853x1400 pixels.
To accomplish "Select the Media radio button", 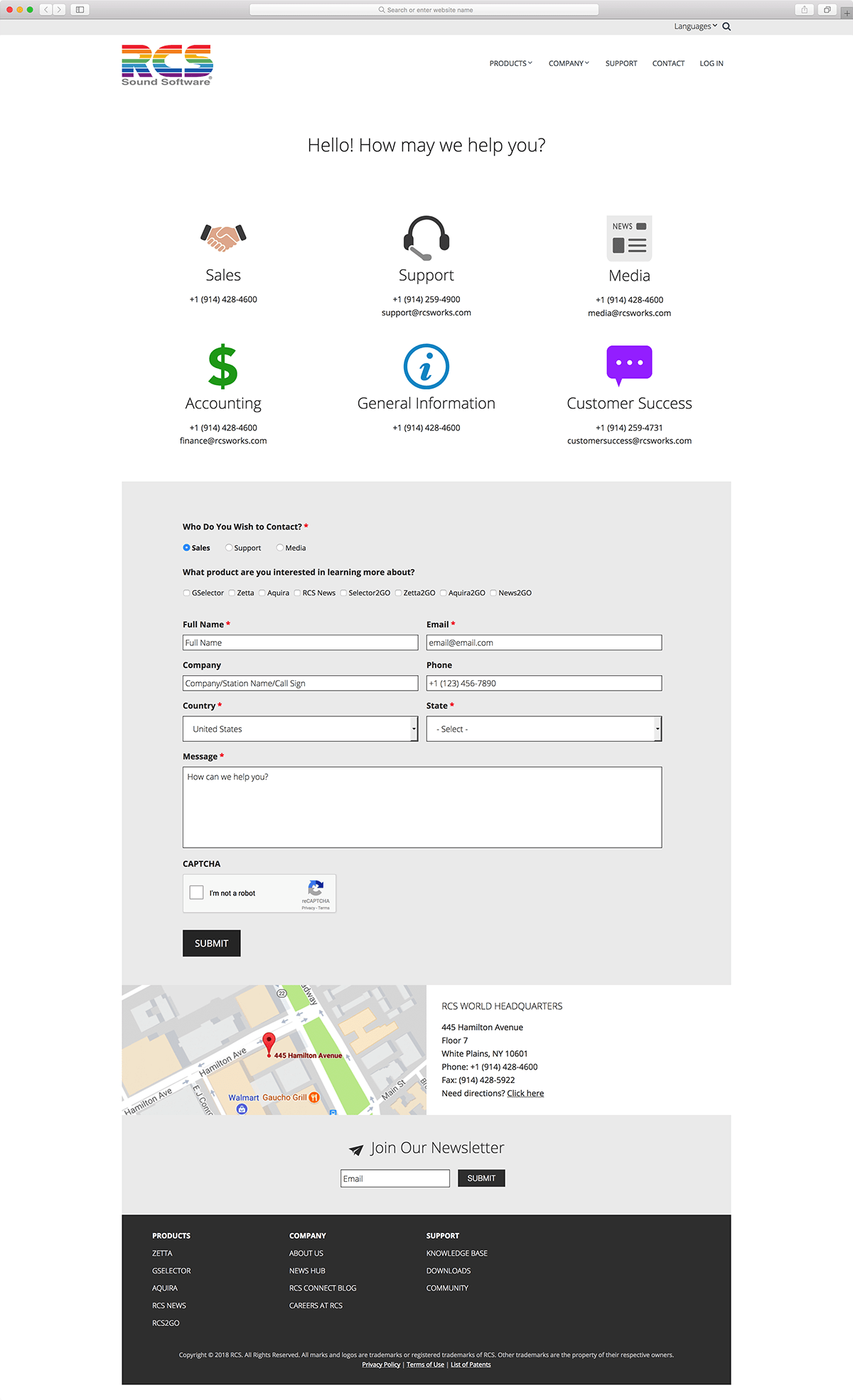I will tap(280, 548).
